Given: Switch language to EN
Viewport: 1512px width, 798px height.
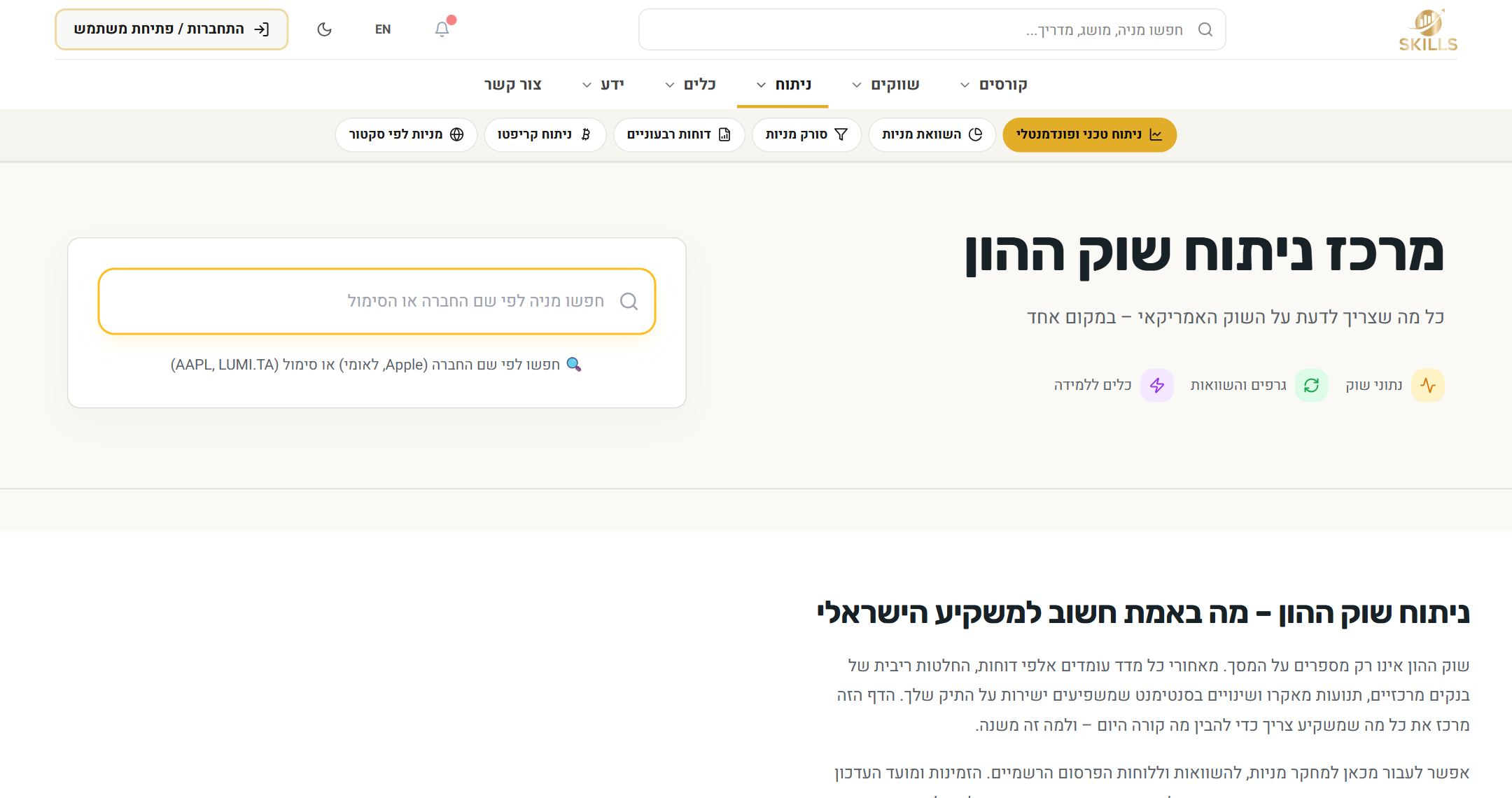Looking at the screenshot, I should 383,29.
